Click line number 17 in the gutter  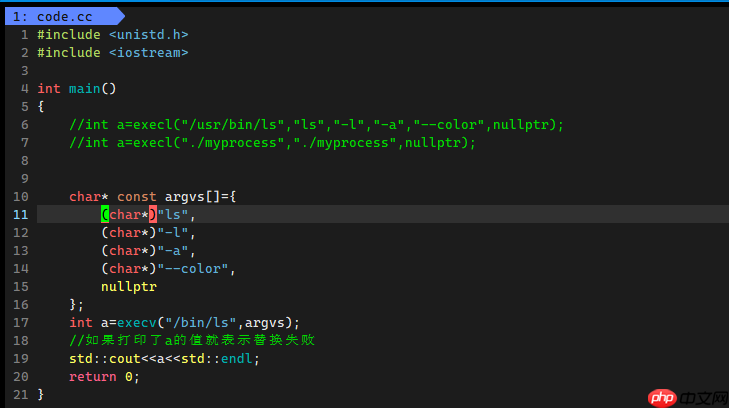tap(20, 323)
